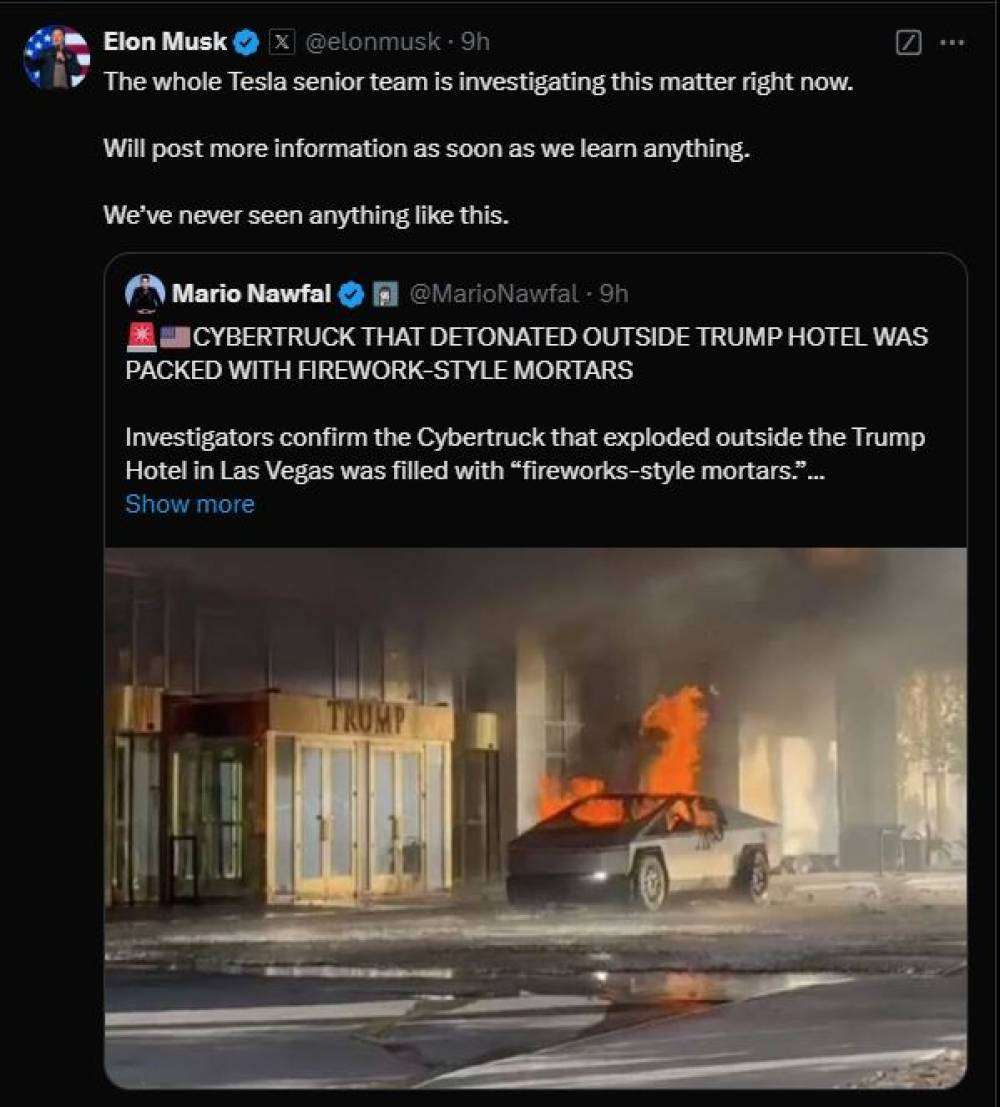The height and width of the screenshot is (1107, 1000).
Task: Click the X affiliation badge beside Elon Musk
Action: (281, 42)
